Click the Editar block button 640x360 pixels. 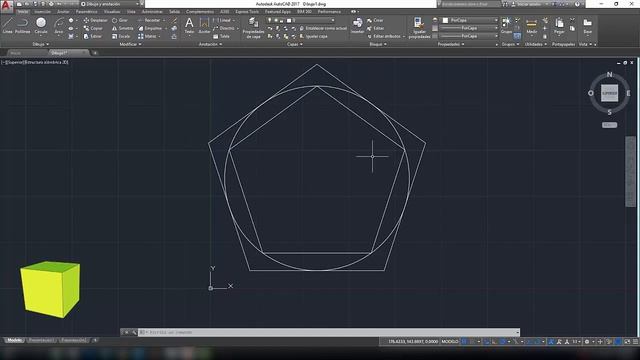coord(376,28)
